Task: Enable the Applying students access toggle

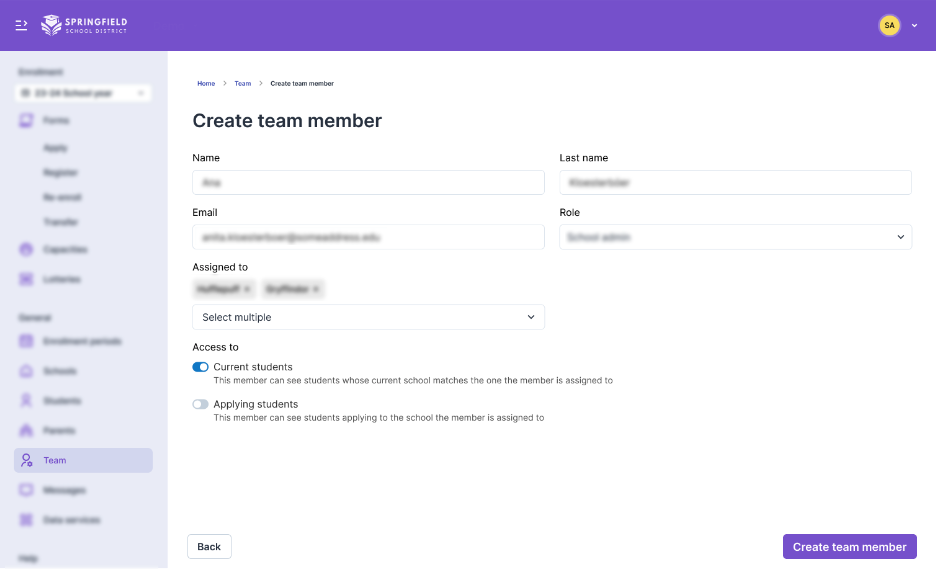Action: pos(201,404)
